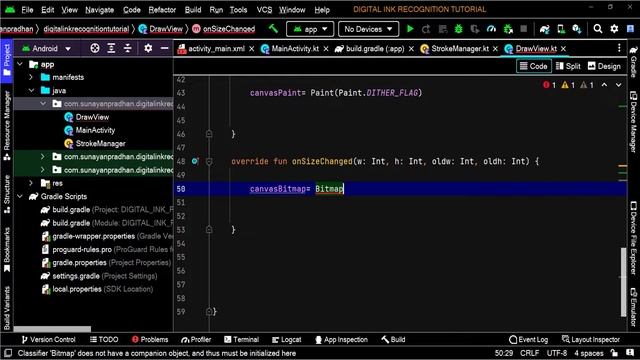
Task: Open the Emulator side tool window
Action: click(633, 307)
